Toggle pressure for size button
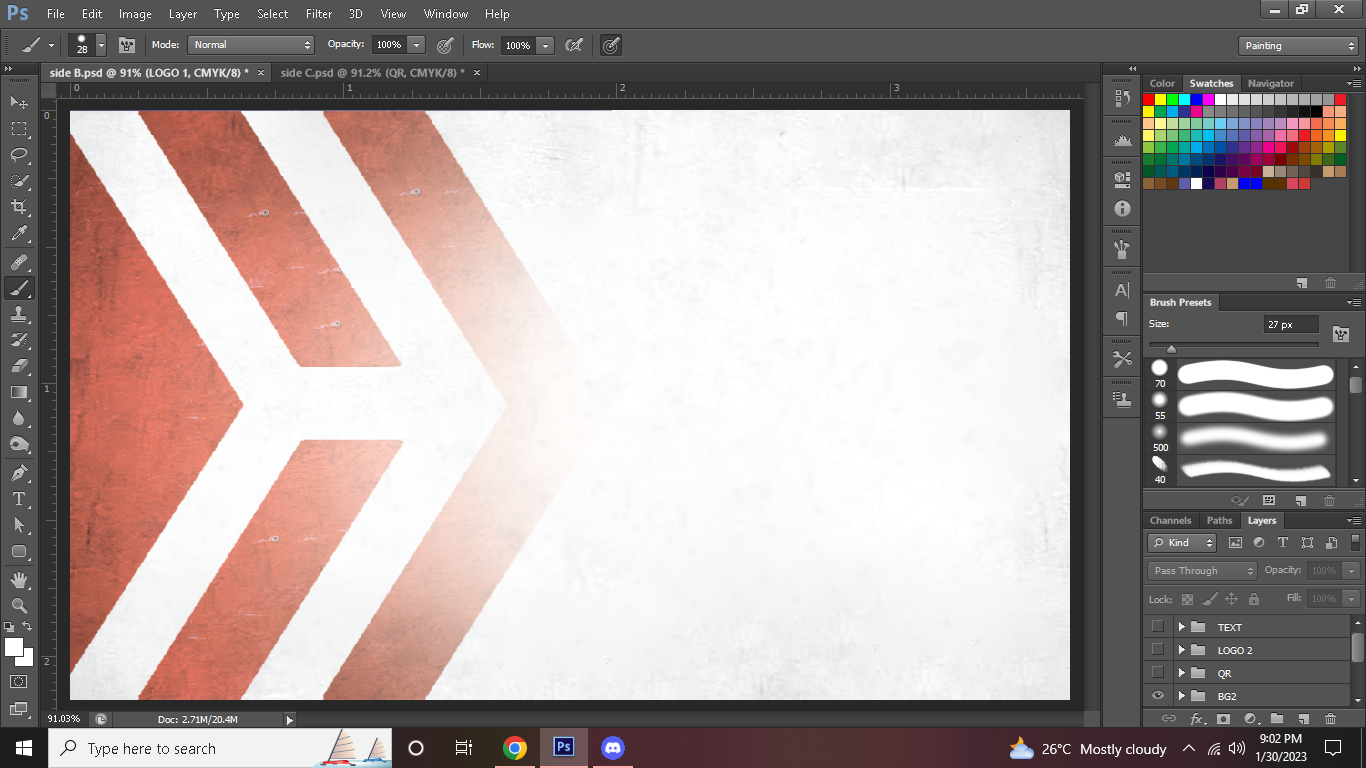Screen dimensions: 1366x768 tap(610, 45)
